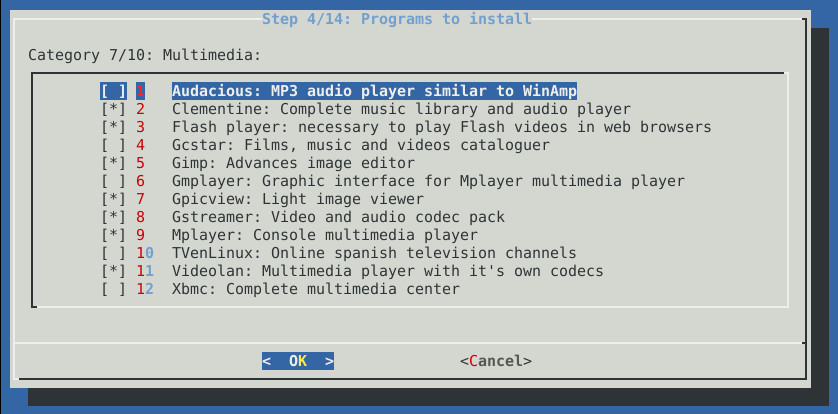The height and width of the screenshot is (414, 838).
Task: Click item number 9 tag
Action: click(x=140, y=235)
